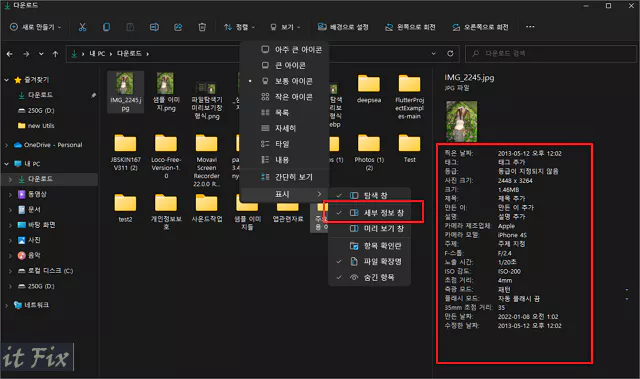Click the refresh icon
The height and width of the screenshot is (379, 640).
click(450, 53)
